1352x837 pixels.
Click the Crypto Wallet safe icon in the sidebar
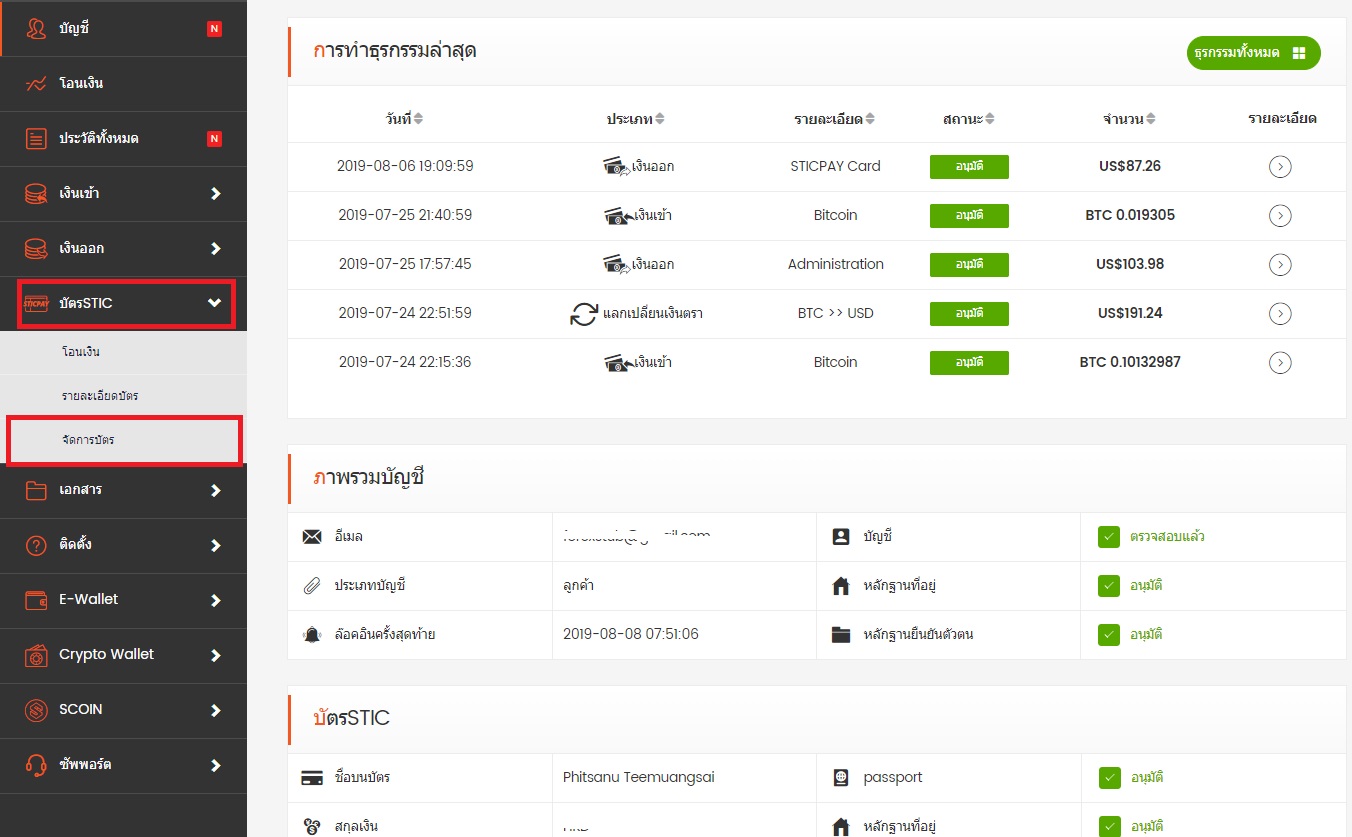point(36,655)
